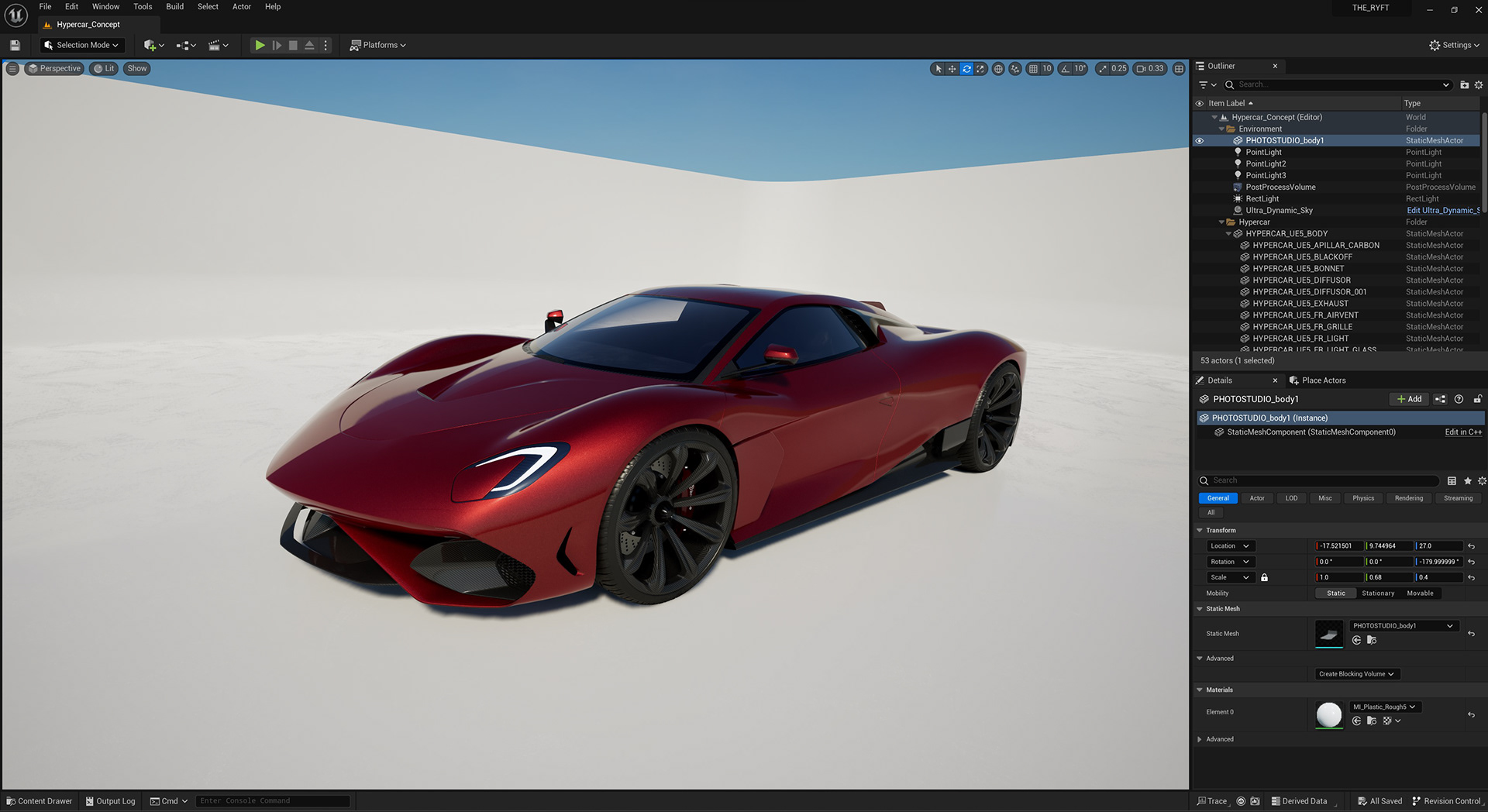
Task: Set mobility to Movable
Action: coord(1420,593)
